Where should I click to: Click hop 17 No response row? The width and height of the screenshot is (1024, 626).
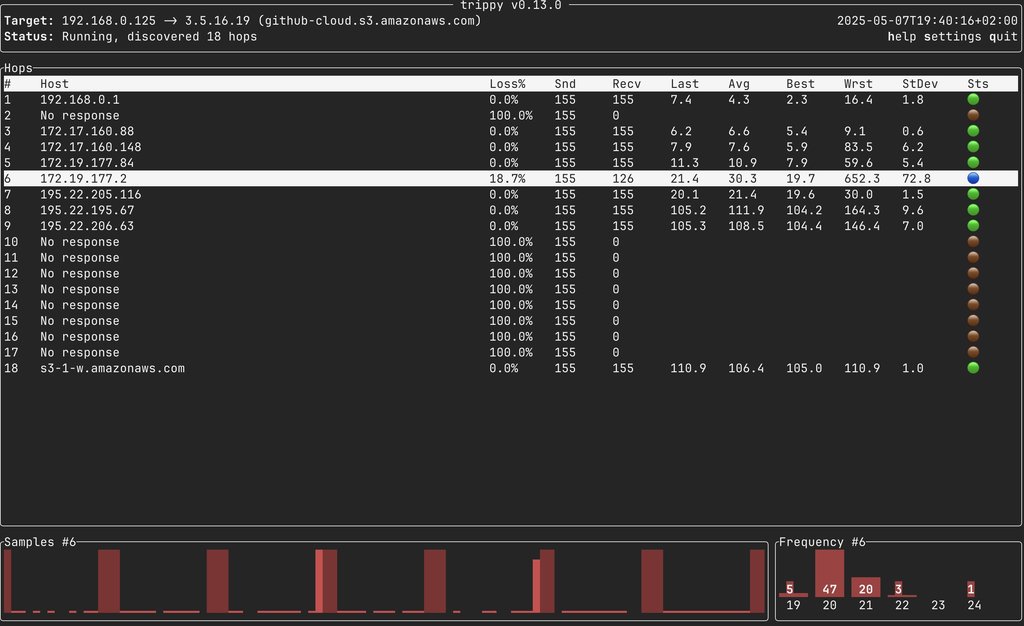pyautogui.click(x=509, y=352)
